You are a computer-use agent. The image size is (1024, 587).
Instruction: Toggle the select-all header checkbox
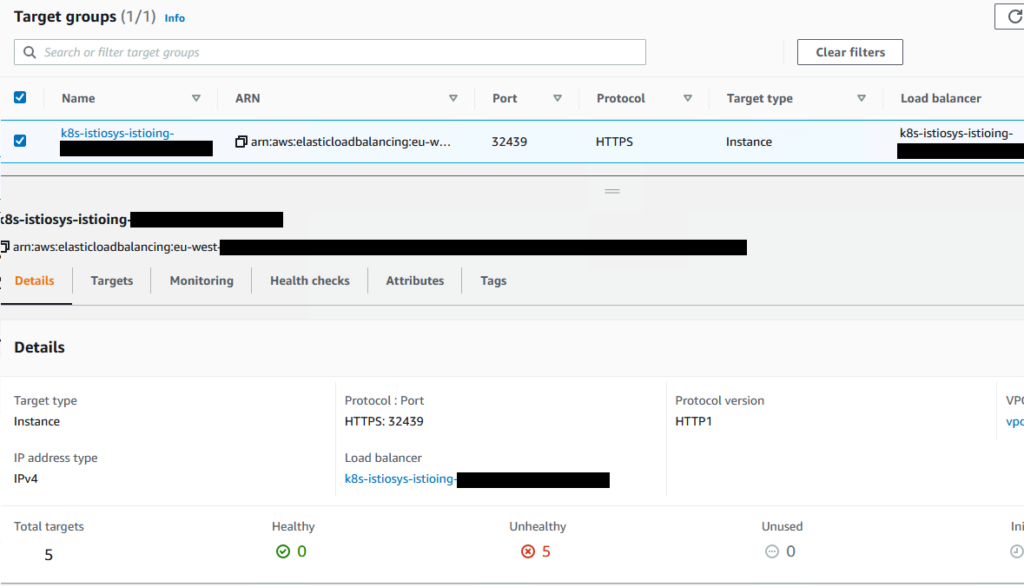tap(20, 98)
